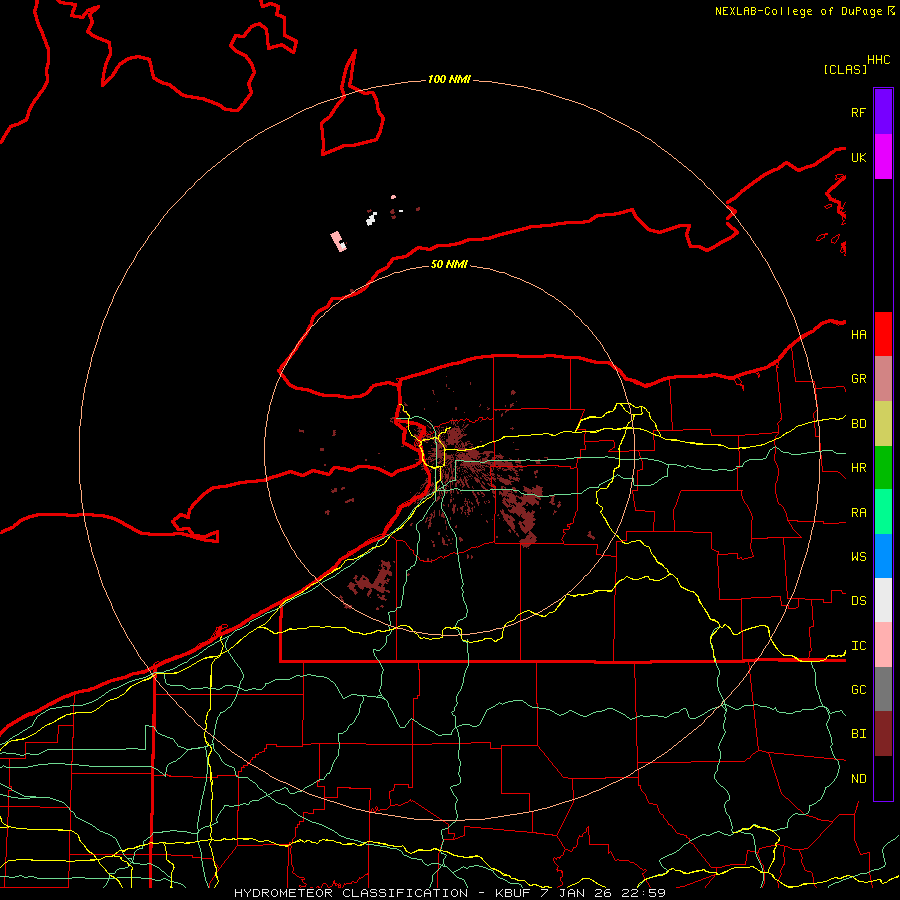Click the GR salmon legend color swatch
The width and height of the screenshot is (900, 900).
(x=883, y=379)
